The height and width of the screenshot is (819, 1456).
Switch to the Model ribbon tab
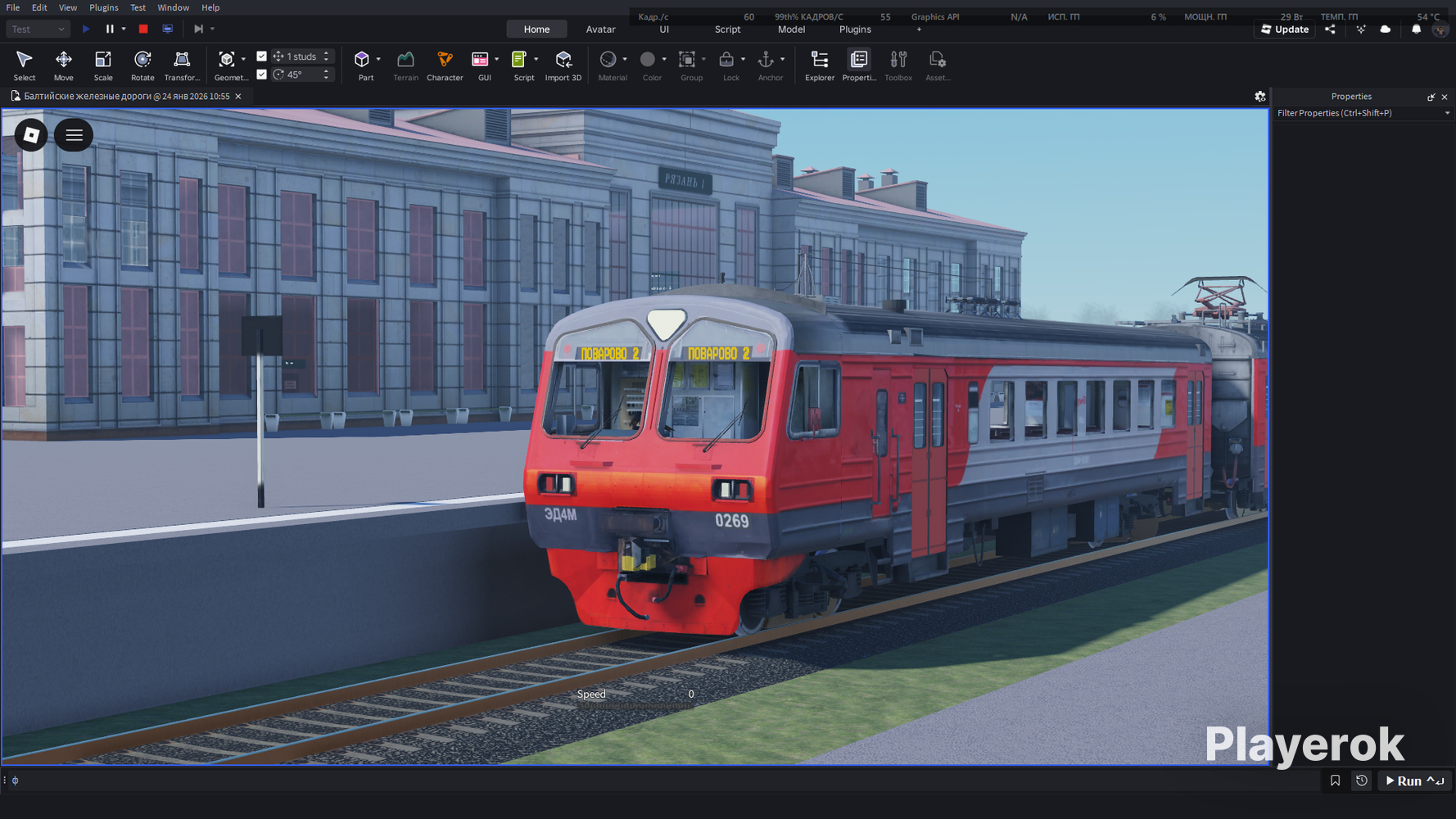pos(791,29)
